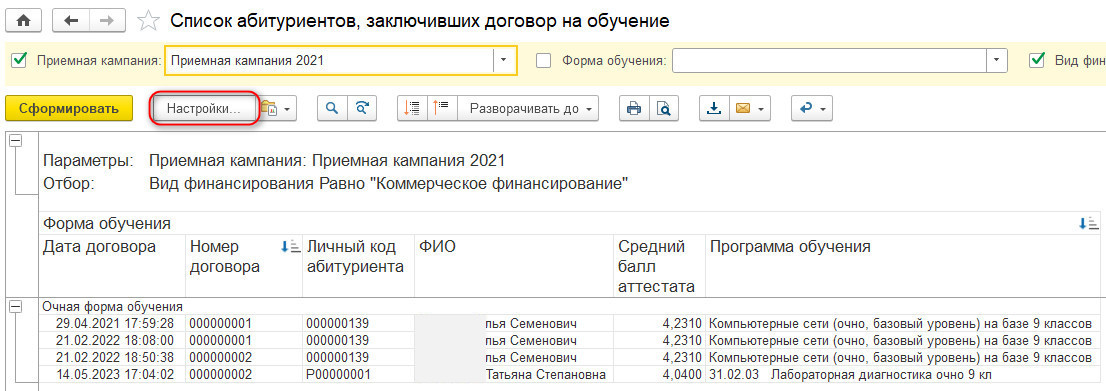Select Отбор filter description line
This screenshot has width=1106, height=391.
(x=336, y=185)
